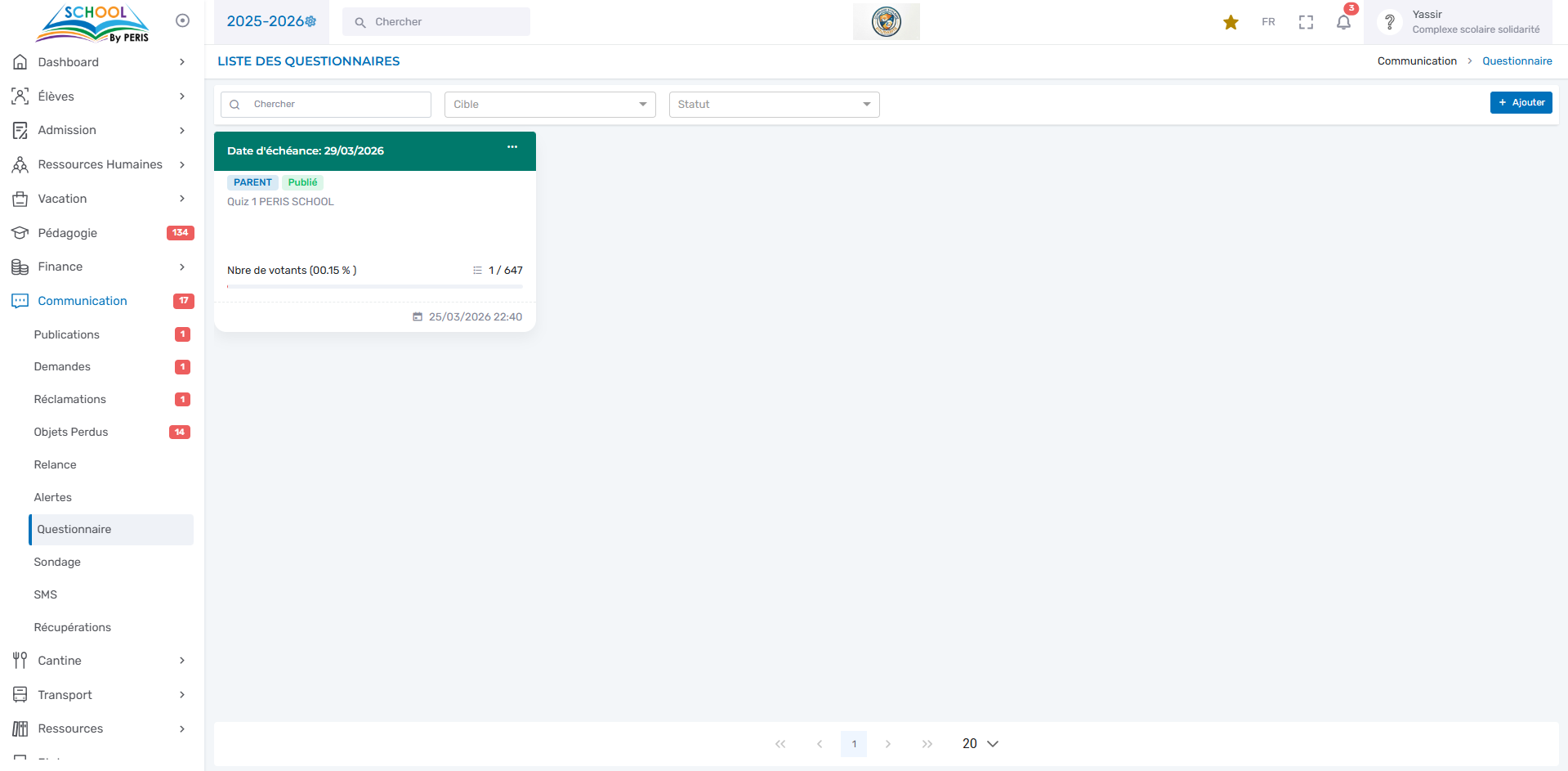This screenshot has height=771, width=1568.
Task: Toggle sidebar collapse circle button
Action: (182, 20)
